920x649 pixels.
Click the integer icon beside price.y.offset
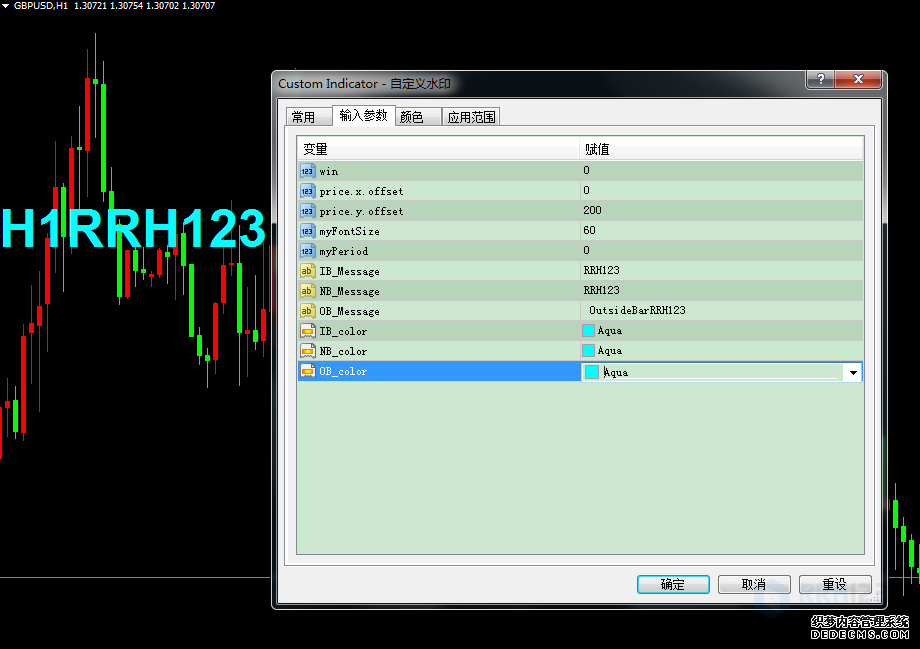pos(307,211)
